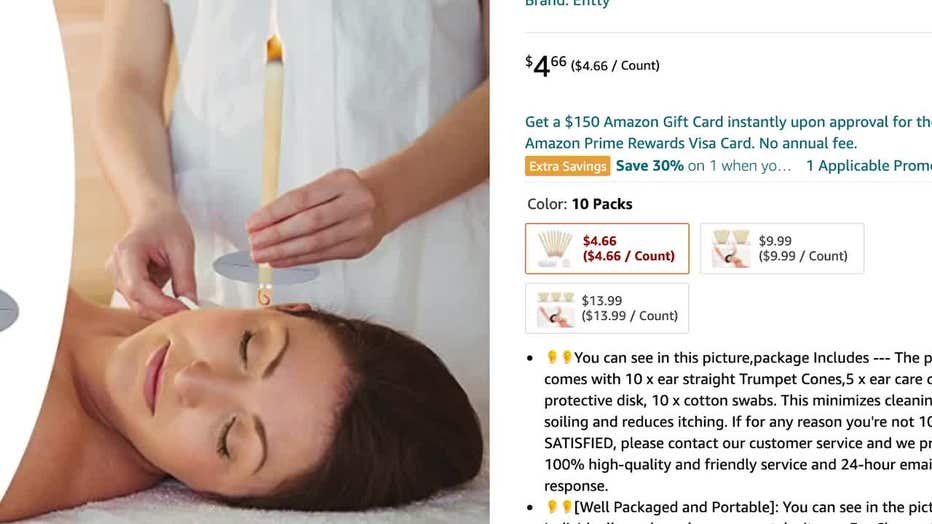Screen dimensions: 932x524
Task: Choose the $9.99 pack option
Action: pyautogui.click(x=782, y=248)
